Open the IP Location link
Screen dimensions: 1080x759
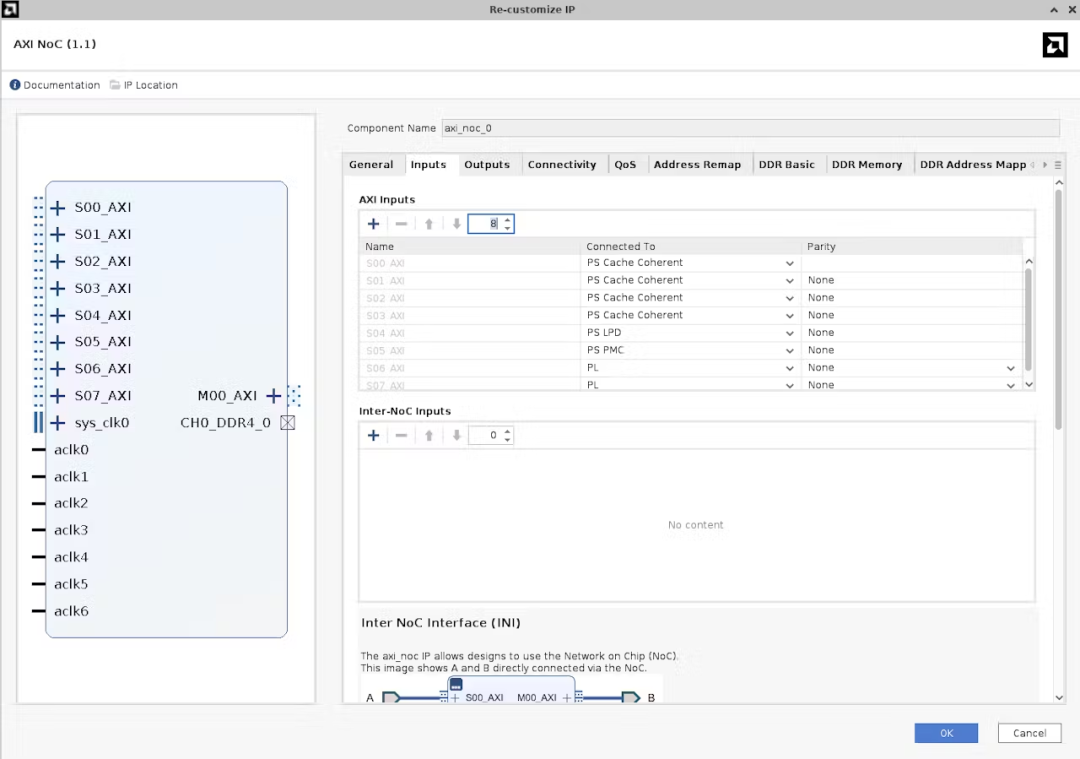150,85
